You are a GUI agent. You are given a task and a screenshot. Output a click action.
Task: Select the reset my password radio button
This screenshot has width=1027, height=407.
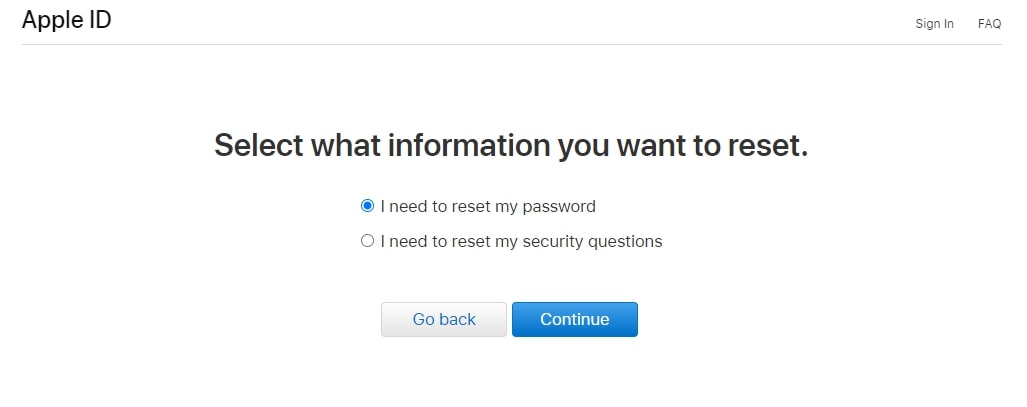[367, 206]
